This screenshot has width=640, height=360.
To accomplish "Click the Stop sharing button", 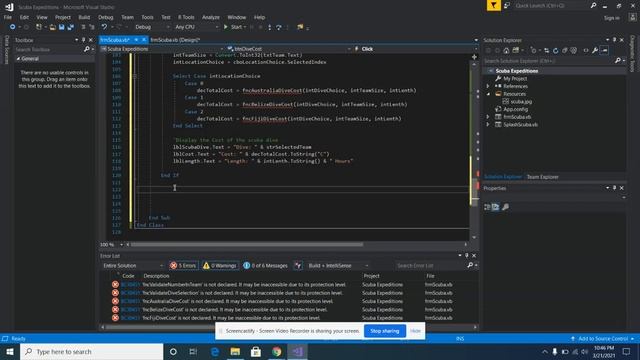I will click(x=384, y=331).
